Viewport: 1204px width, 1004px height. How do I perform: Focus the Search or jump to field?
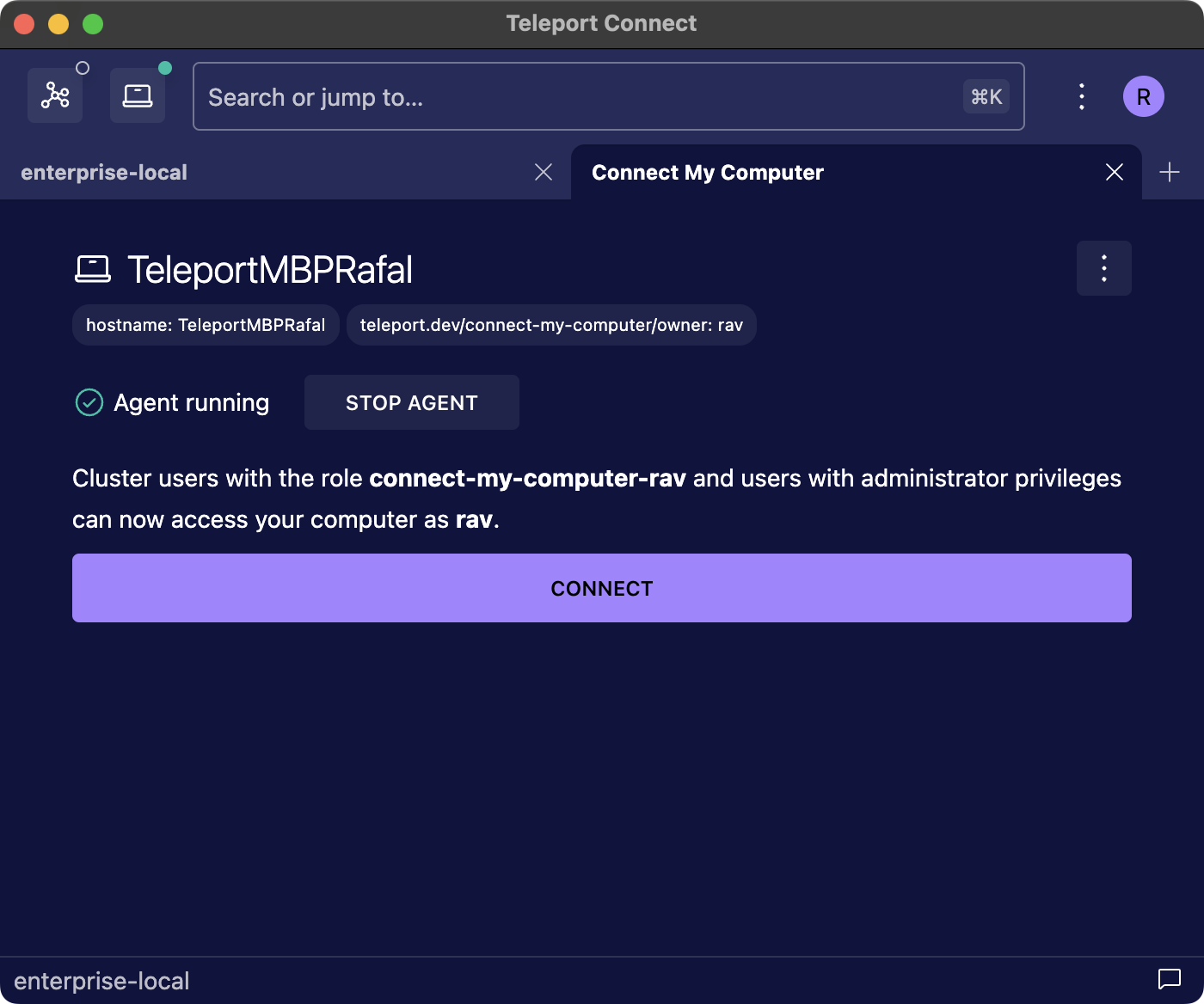576,97
